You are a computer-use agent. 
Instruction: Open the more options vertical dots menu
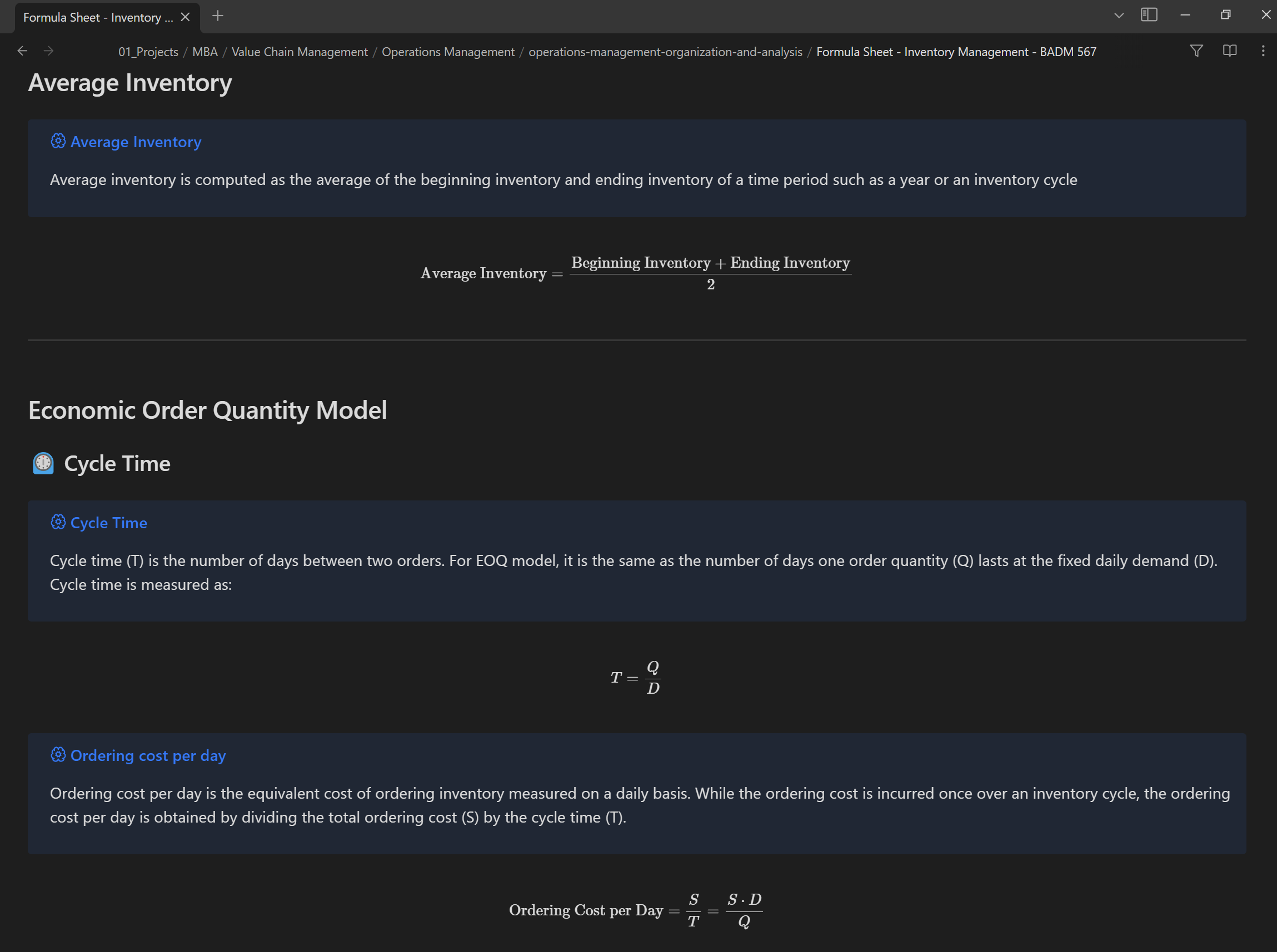point(1263,51)
